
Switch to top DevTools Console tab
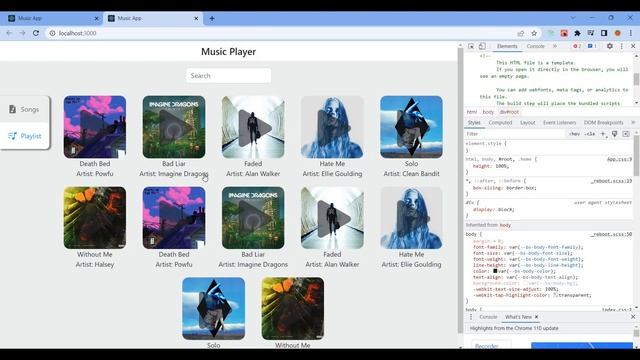click(536, 46)
